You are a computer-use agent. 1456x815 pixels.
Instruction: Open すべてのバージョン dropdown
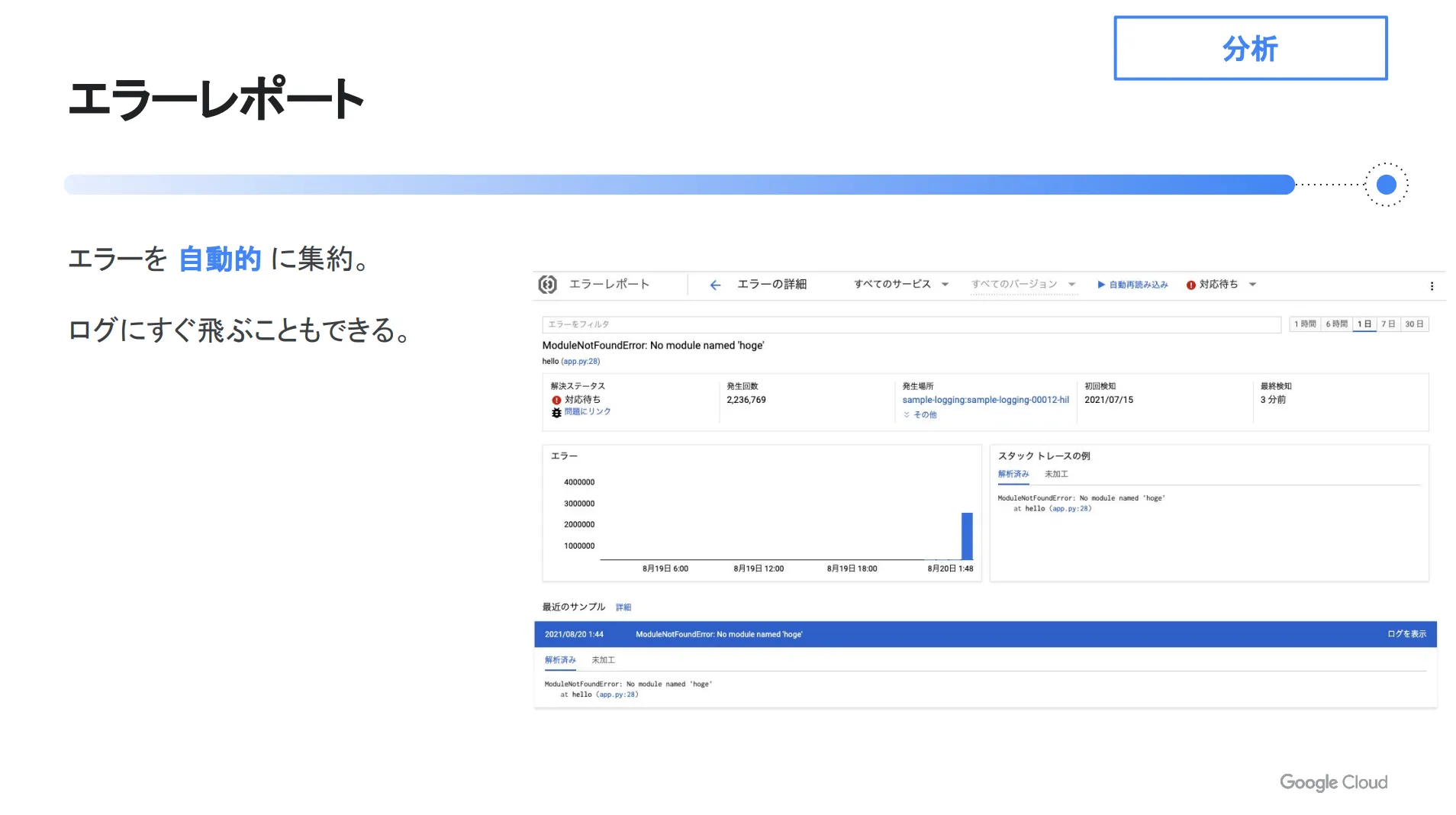pos(1023,284)
